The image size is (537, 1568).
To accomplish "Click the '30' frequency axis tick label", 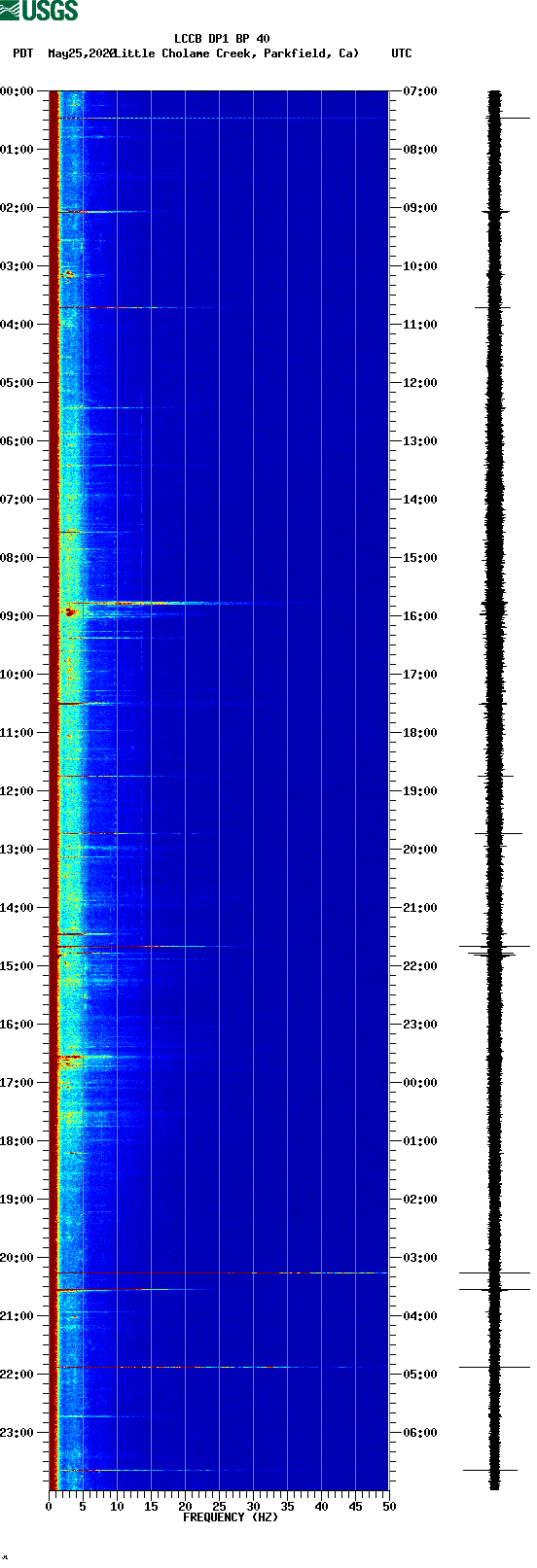I will coord(253,1507).
